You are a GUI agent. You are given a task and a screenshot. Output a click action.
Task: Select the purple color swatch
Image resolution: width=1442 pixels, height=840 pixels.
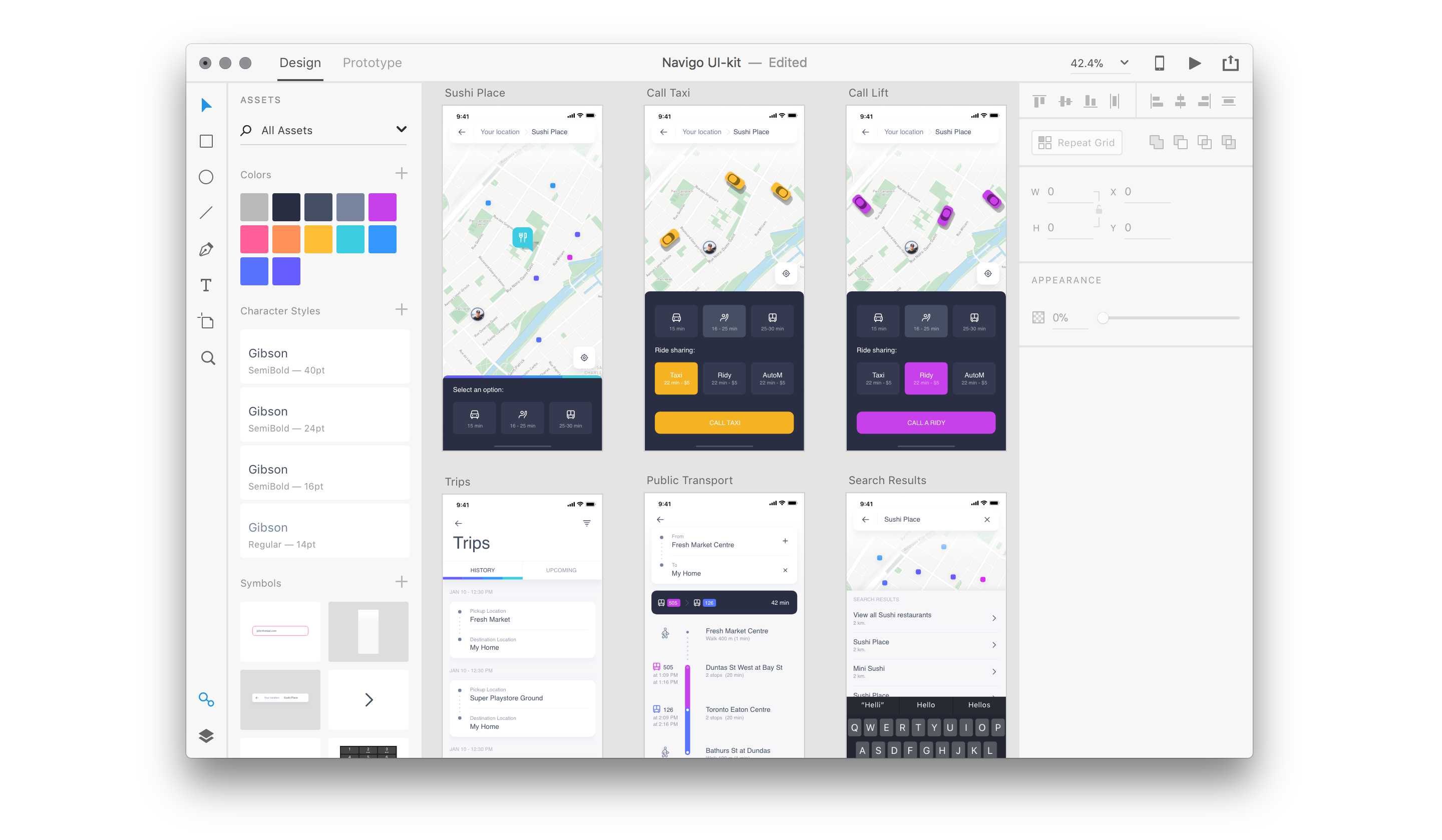[288, 270]
